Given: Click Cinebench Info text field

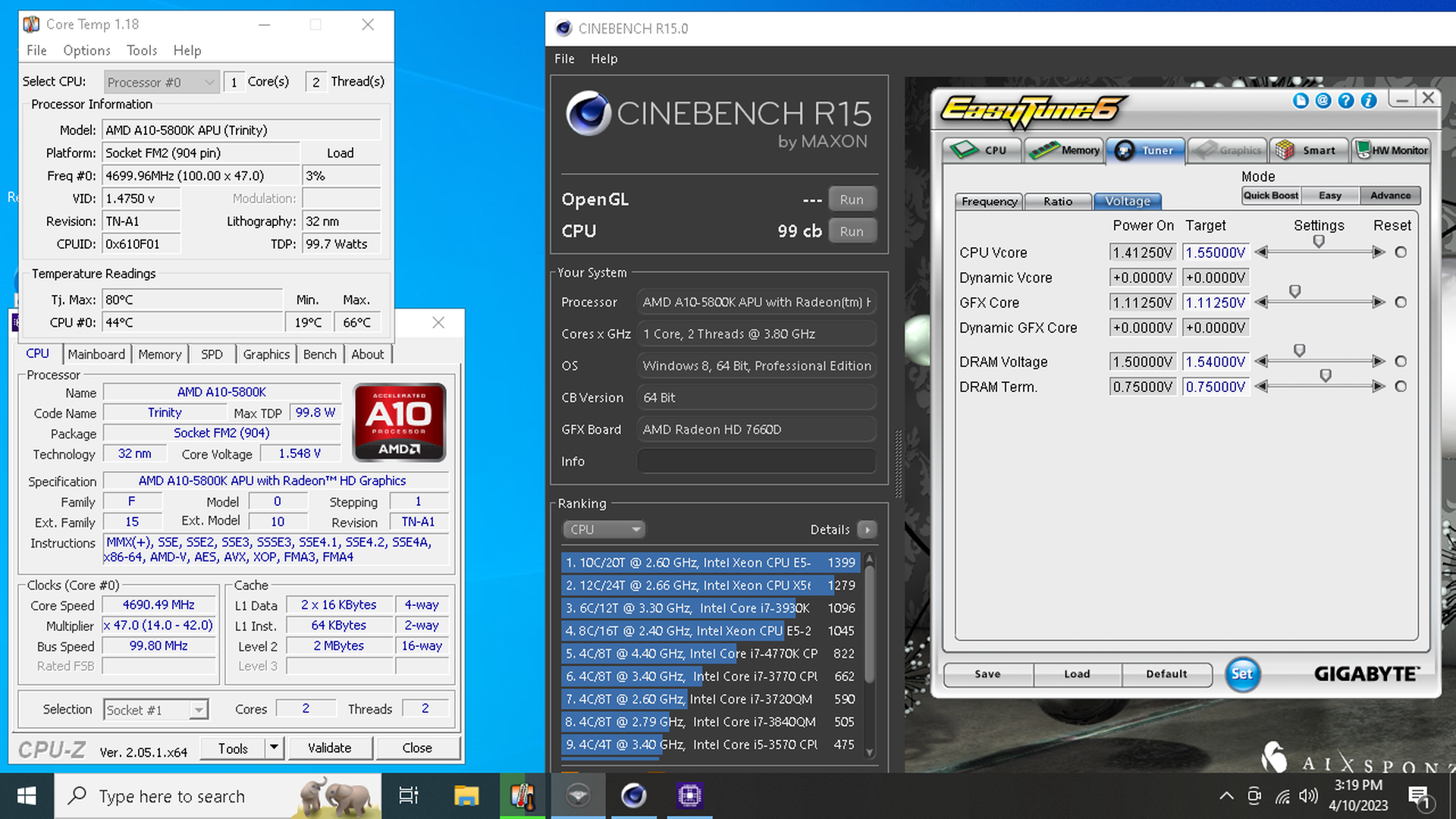Looking at the screenshot, I should (x=756, y=461).
